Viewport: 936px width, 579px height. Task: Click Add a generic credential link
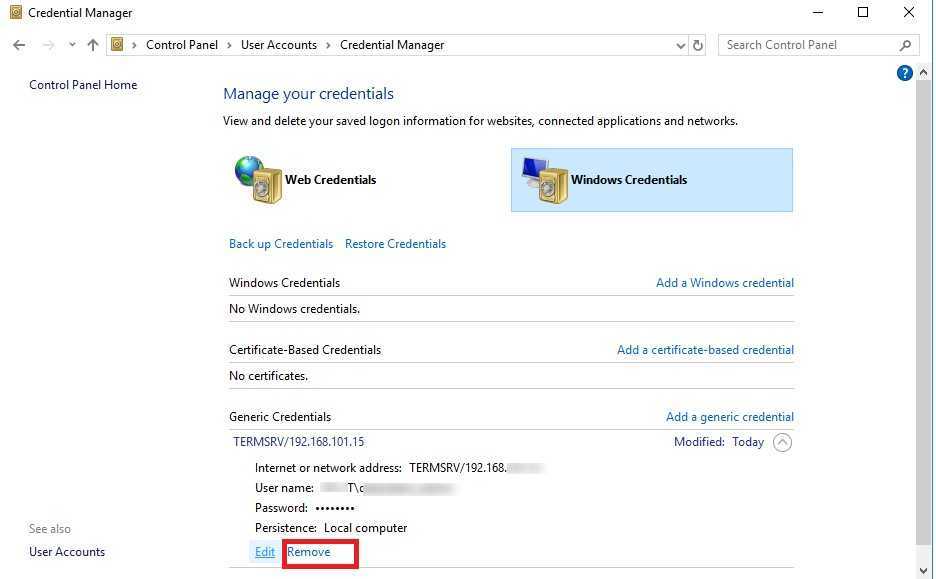729,417
